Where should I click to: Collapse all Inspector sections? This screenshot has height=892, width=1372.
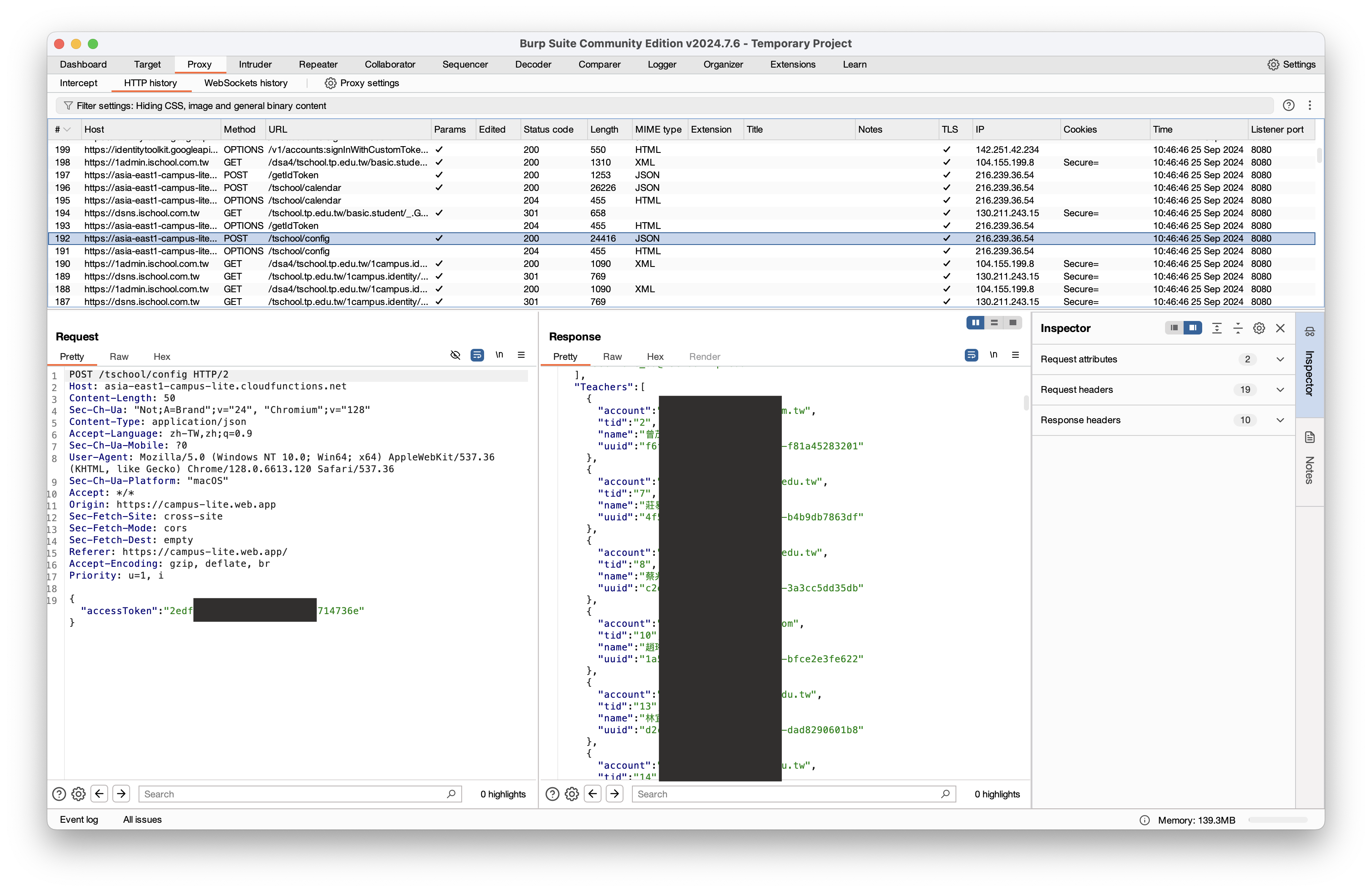(x=1238, y=328)
